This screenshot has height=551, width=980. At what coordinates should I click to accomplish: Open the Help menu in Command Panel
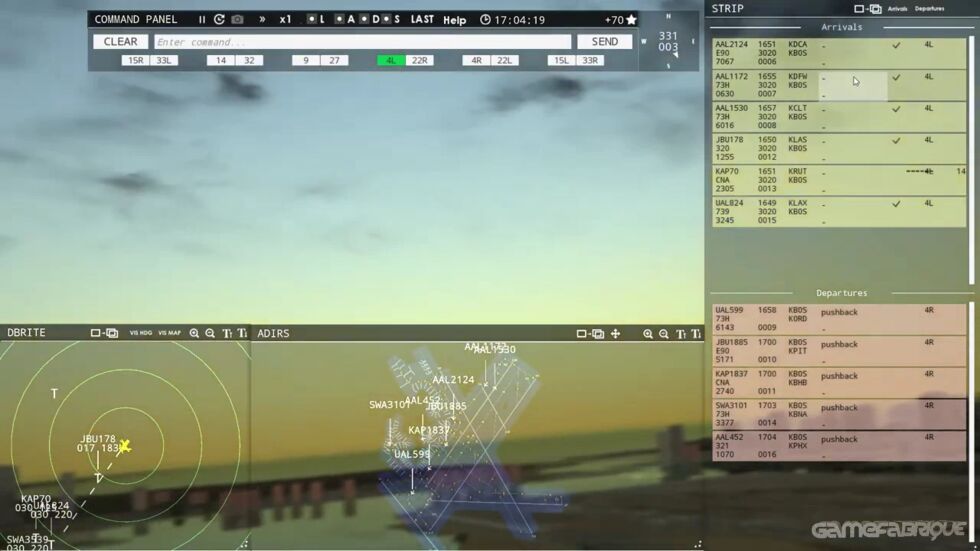click(454, 20)
